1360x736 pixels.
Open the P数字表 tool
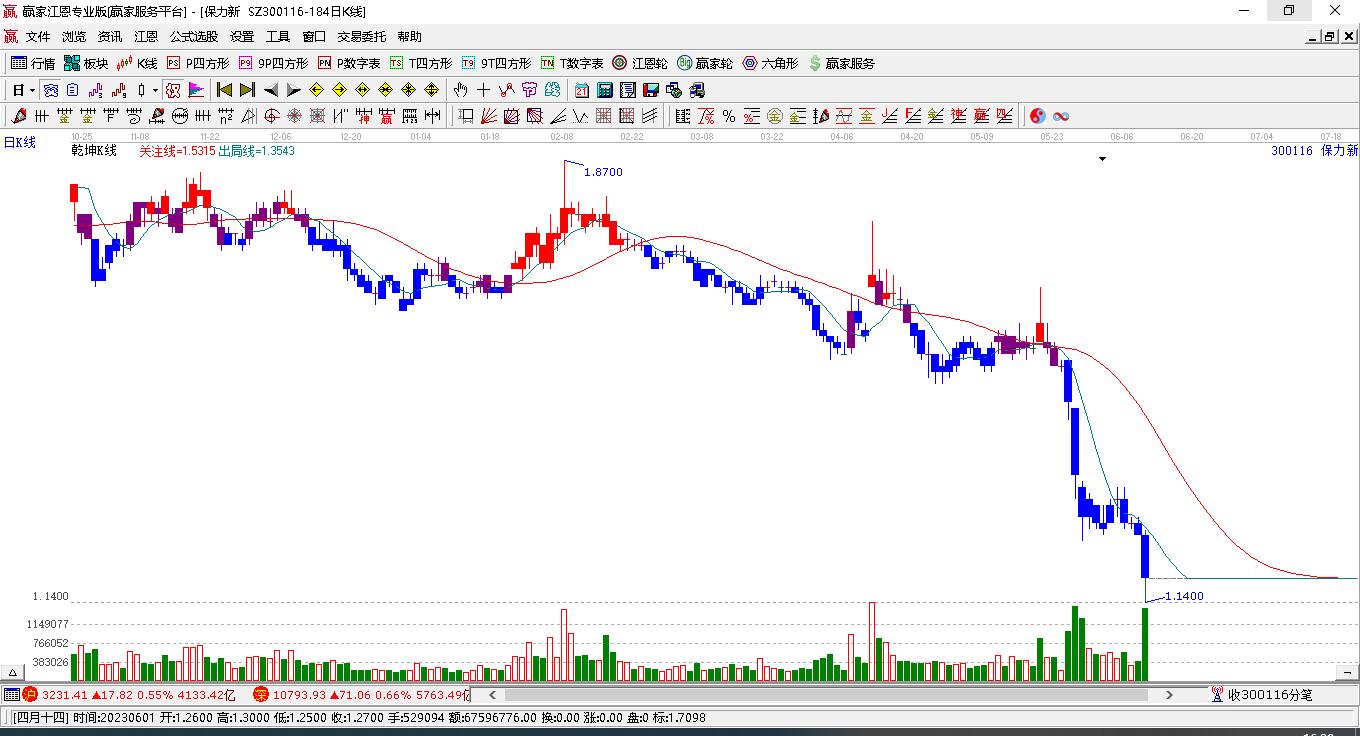coord(349,63)
